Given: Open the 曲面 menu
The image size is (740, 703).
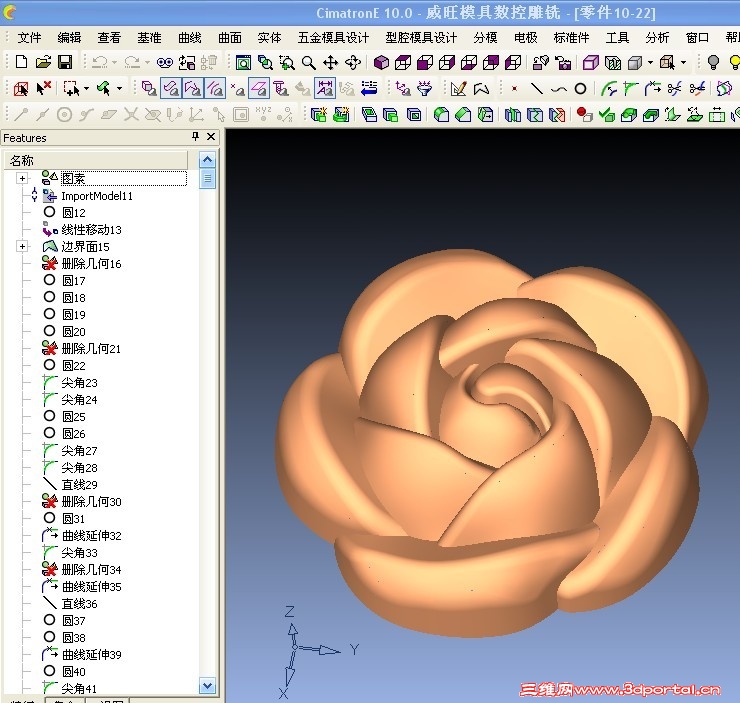Looking at the screenshot, I should pyautogui.click(x=230, y=38).
